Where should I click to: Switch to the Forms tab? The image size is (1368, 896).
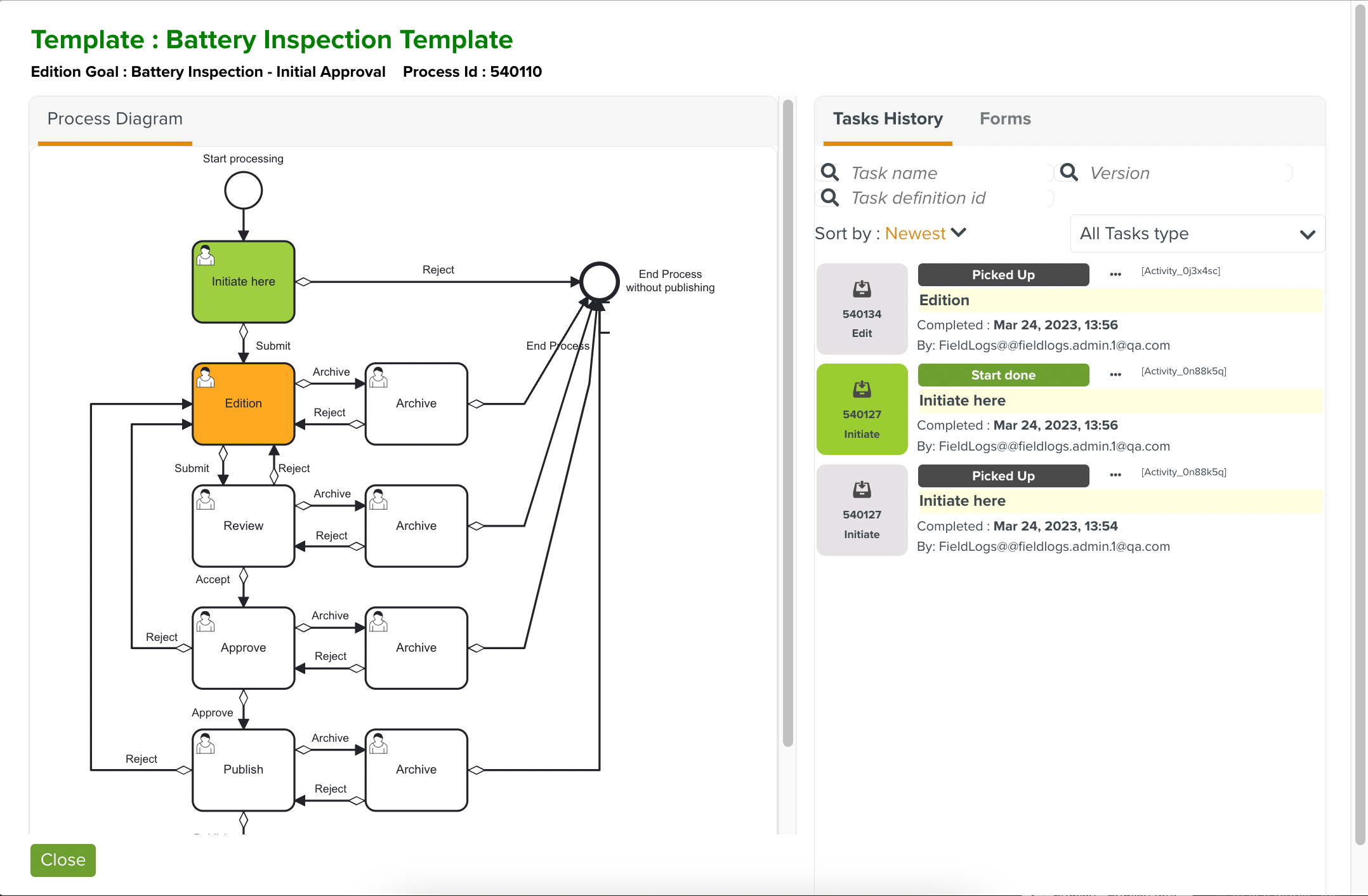point(1004,119)
